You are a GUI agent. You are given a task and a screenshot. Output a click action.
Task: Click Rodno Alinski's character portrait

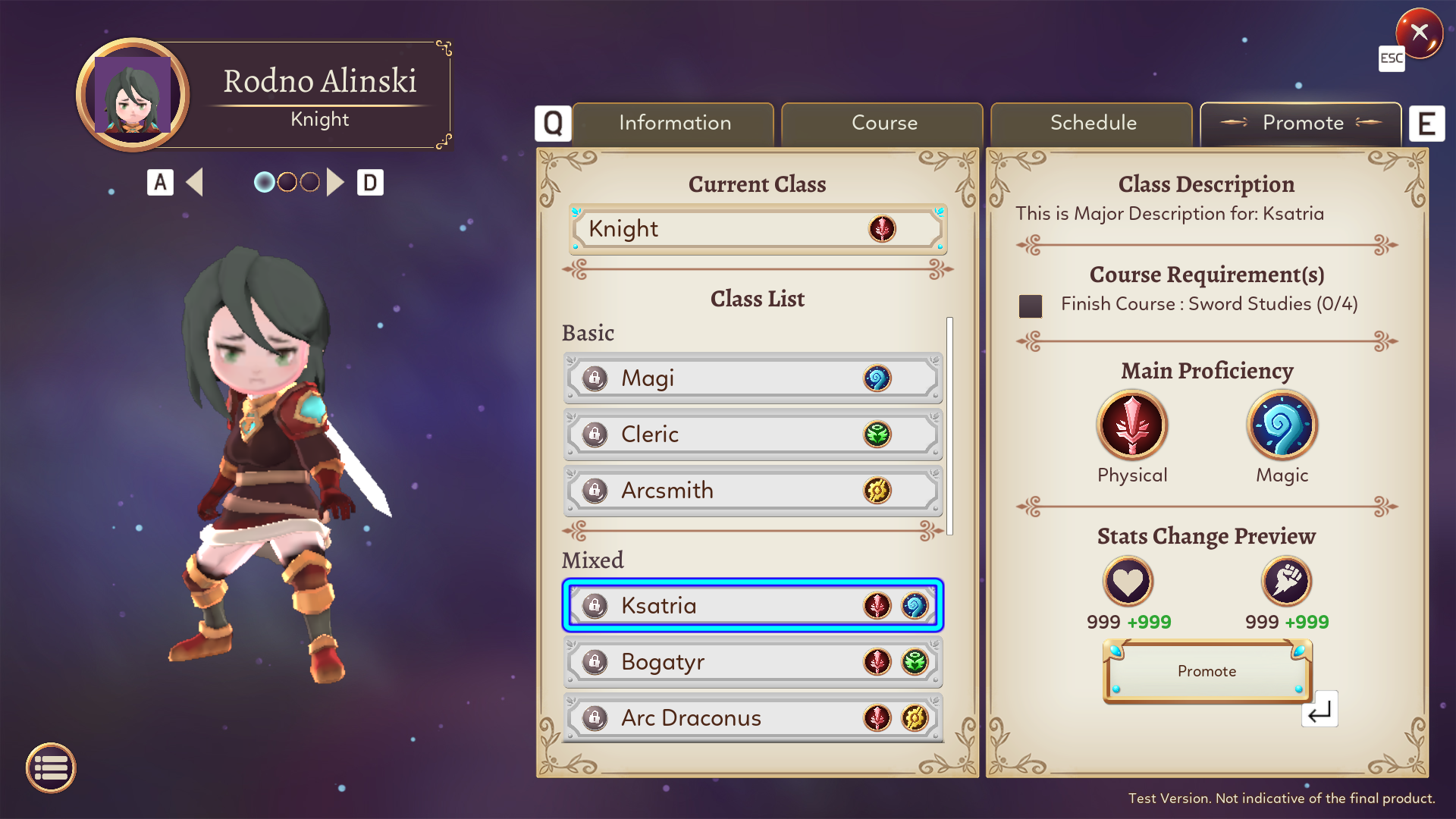coord(133,96)
